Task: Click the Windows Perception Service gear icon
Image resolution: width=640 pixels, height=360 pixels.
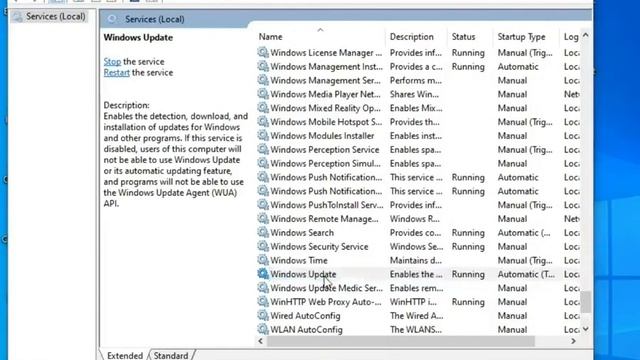Action: point(263,150)
